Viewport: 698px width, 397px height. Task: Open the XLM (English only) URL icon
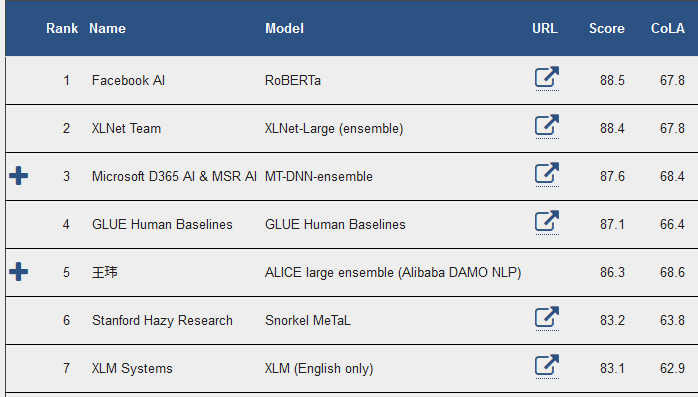[x=547, y=366]
